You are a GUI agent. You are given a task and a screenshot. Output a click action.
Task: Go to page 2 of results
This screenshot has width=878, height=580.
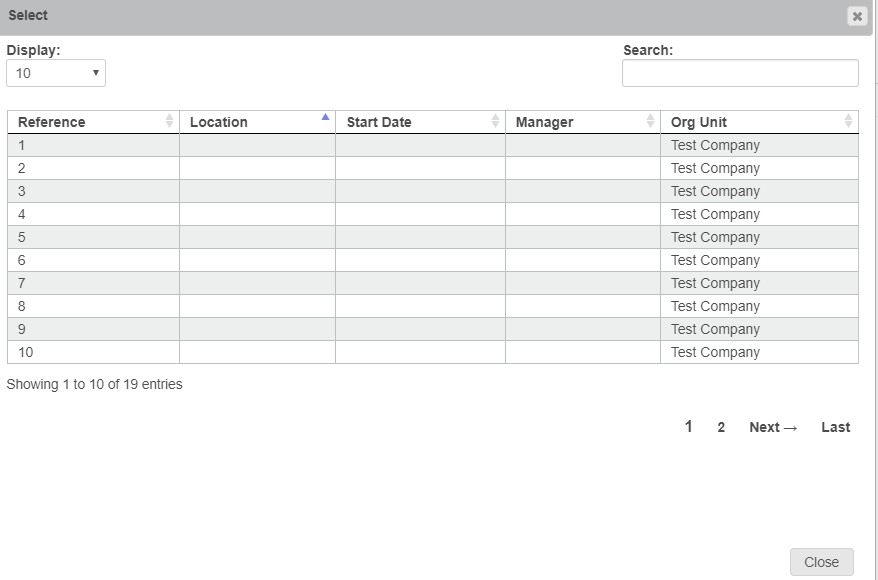tap(721, 427)
